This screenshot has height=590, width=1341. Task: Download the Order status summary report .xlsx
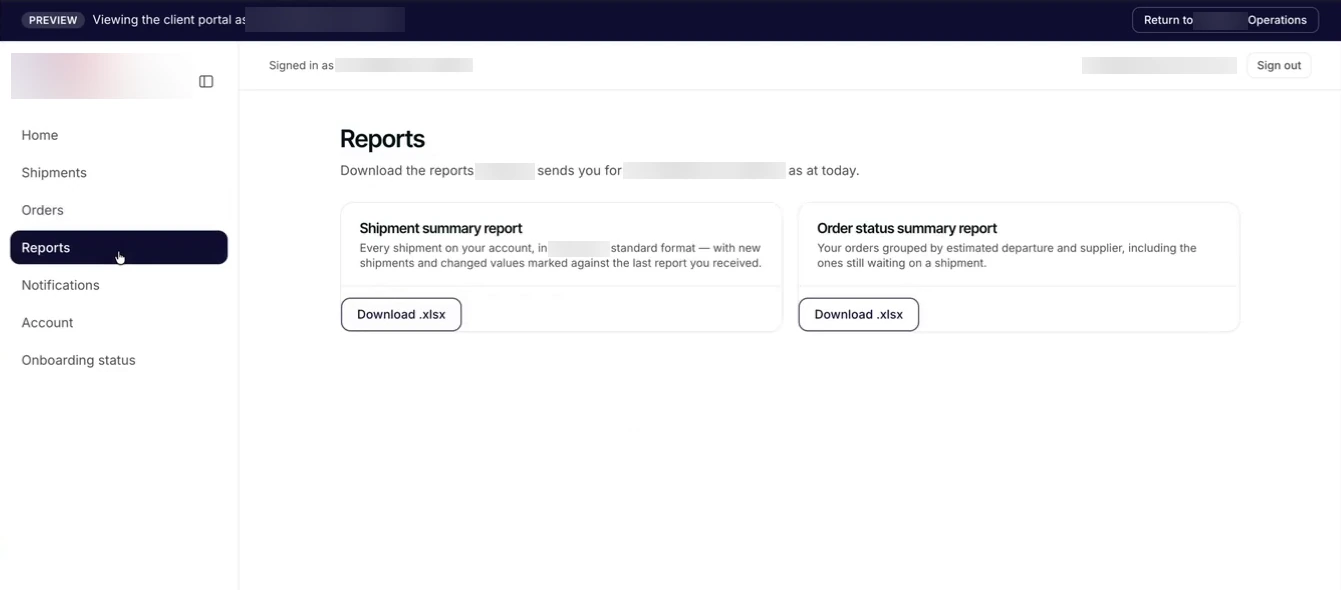click(x=858, y=314)
